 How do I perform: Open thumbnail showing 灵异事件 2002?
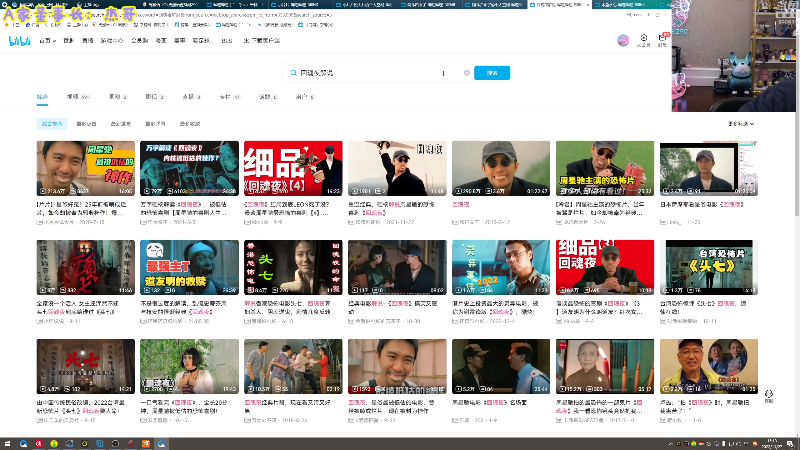point(501,267)
